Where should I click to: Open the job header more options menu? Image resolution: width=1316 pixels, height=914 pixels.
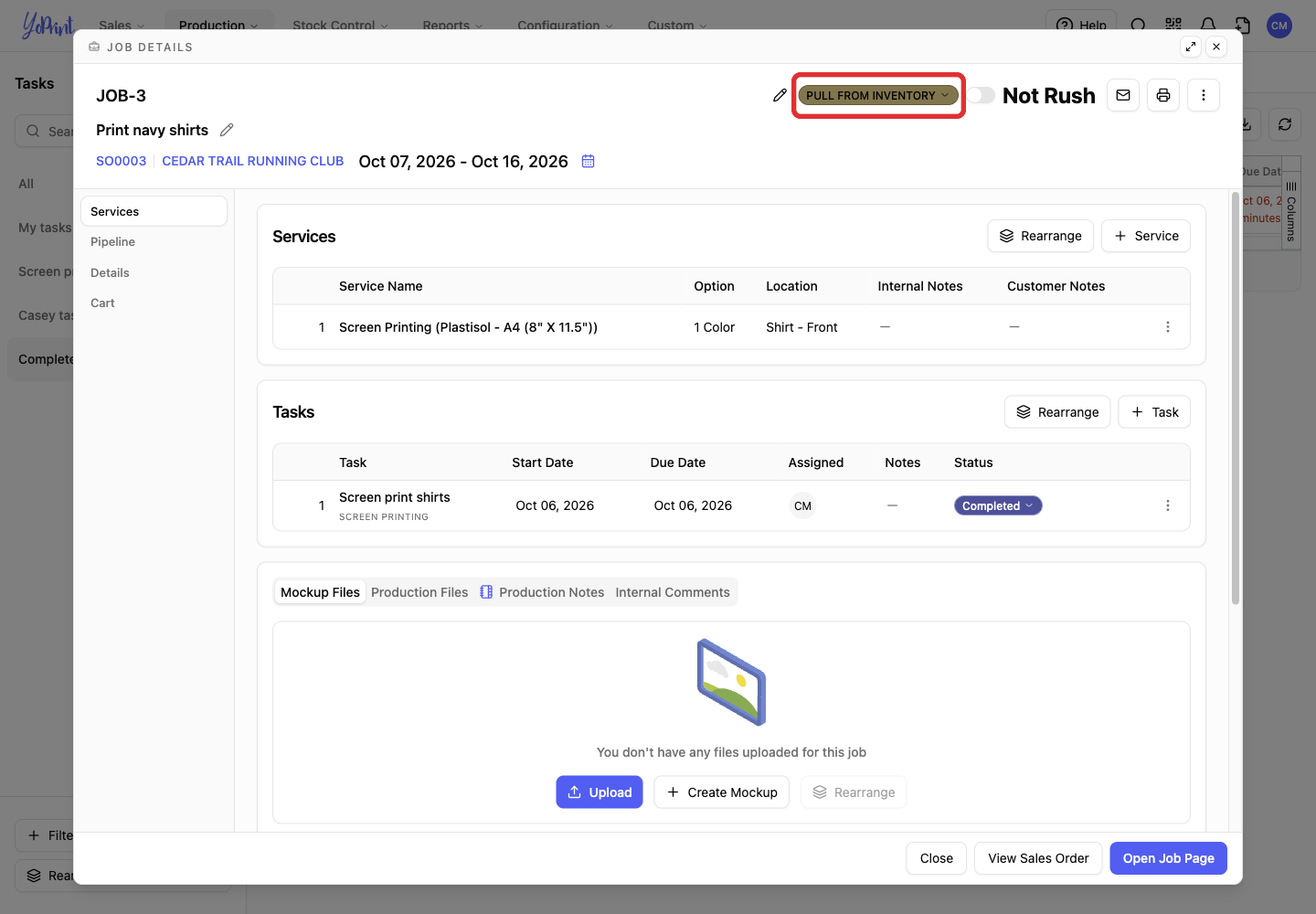(1204, 95)
